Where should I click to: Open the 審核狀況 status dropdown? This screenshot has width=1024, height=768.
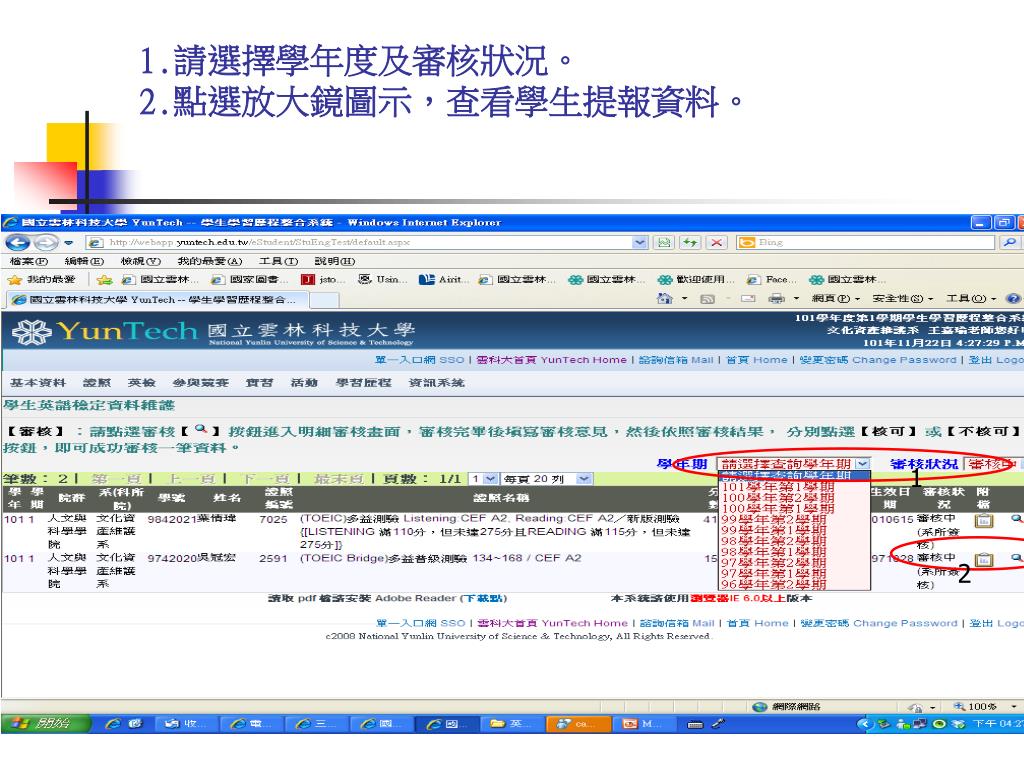point(993,464)
